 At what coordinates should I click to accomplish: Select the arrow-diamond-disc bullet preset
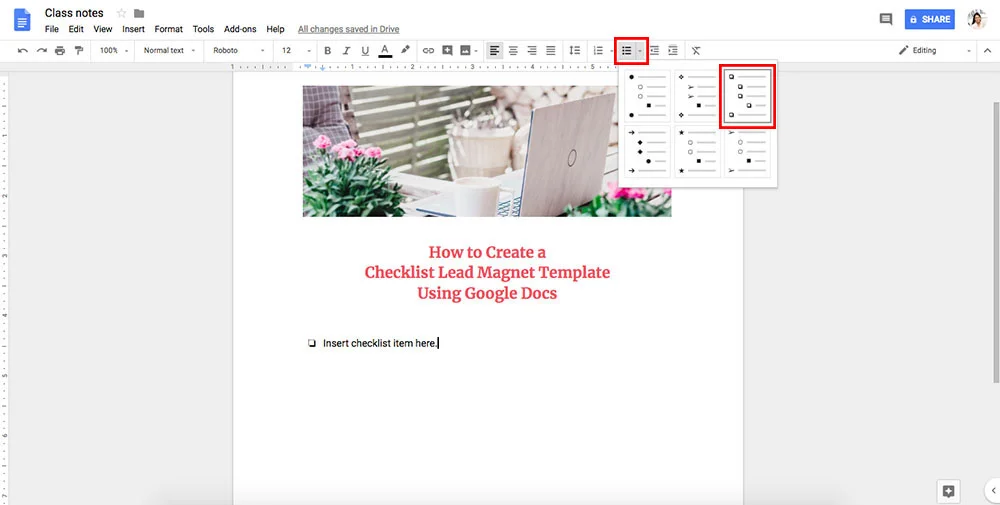point(647,152)
